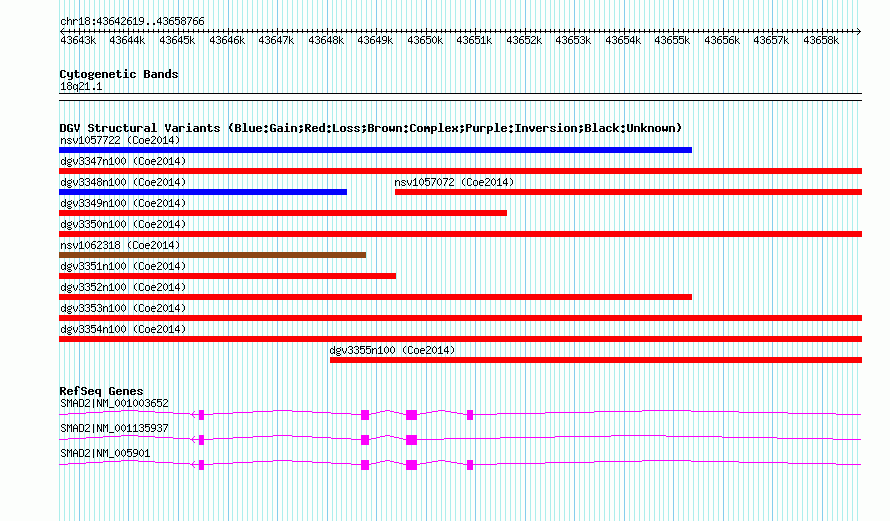Click the dgv3355n100 (Coe2014) variant label
Viewport: 890px width, 521px height.
point(392,350)
